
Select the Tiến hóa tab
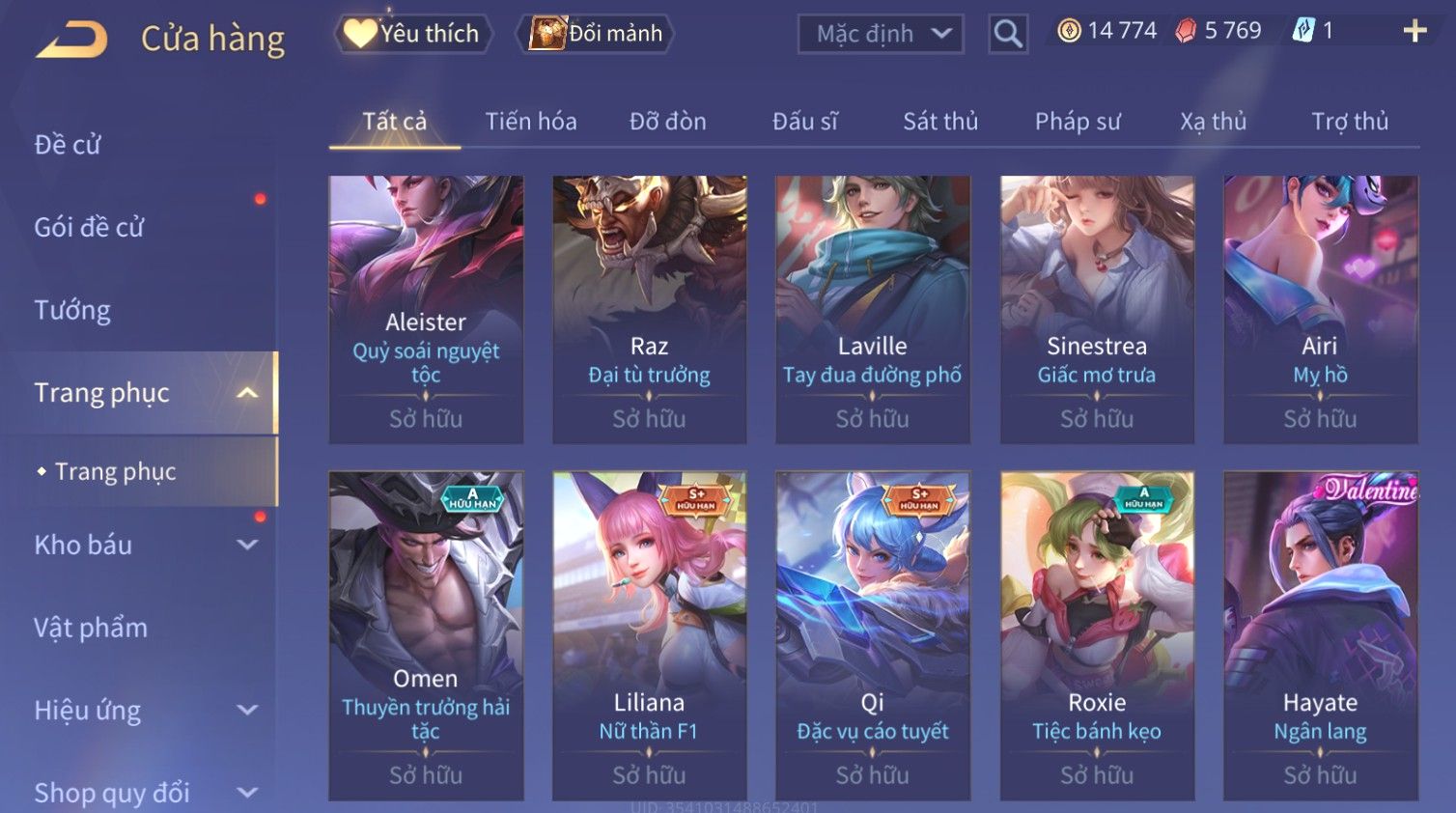[x=531, y=122]
